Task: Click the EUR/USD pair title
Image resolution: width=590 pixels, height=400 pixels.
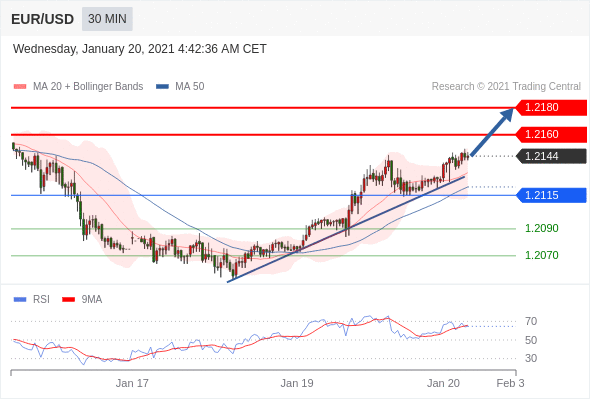Action: pyautogui.click(x=42, y=19)
